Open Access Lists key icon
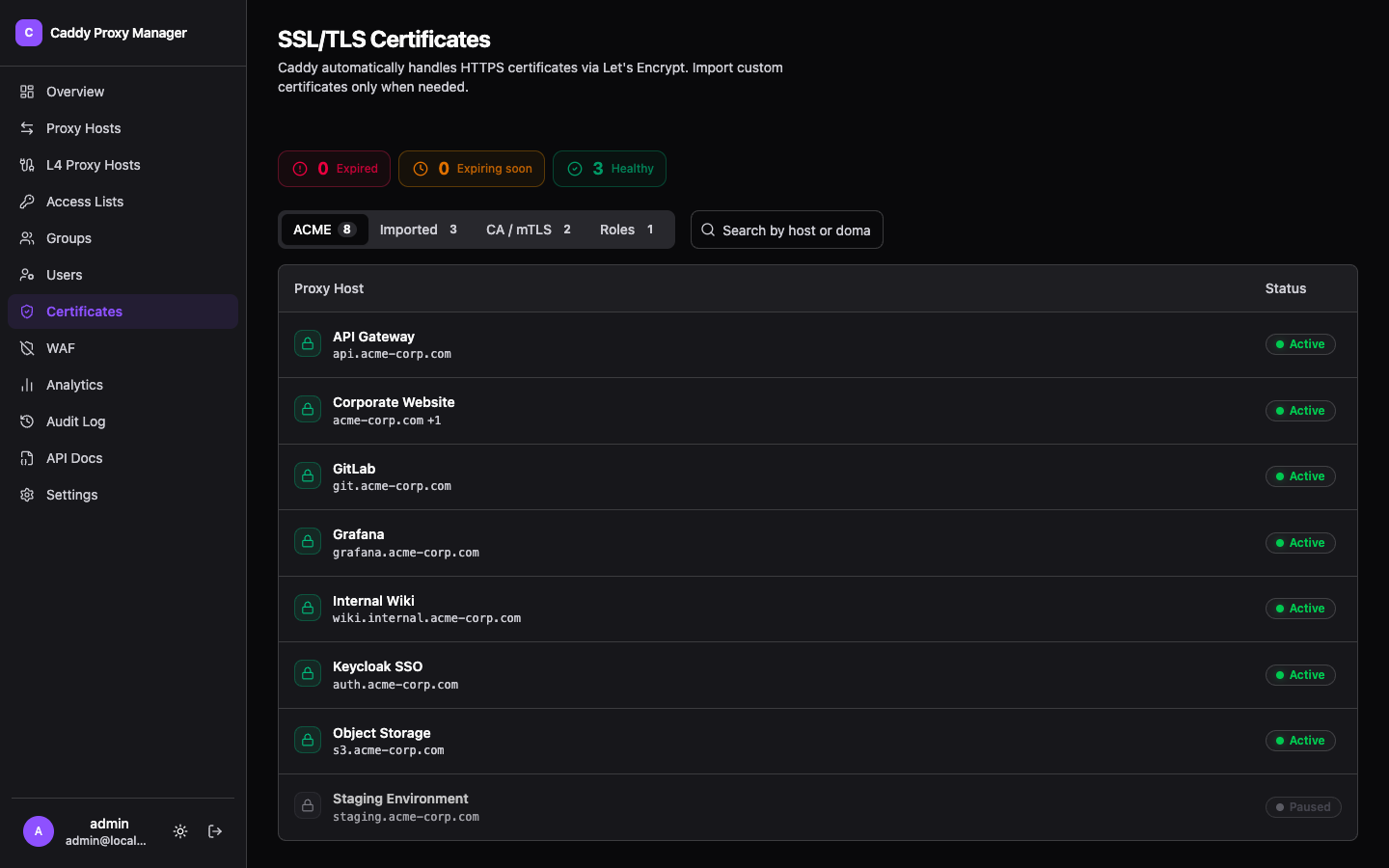 tap(27, 202)
